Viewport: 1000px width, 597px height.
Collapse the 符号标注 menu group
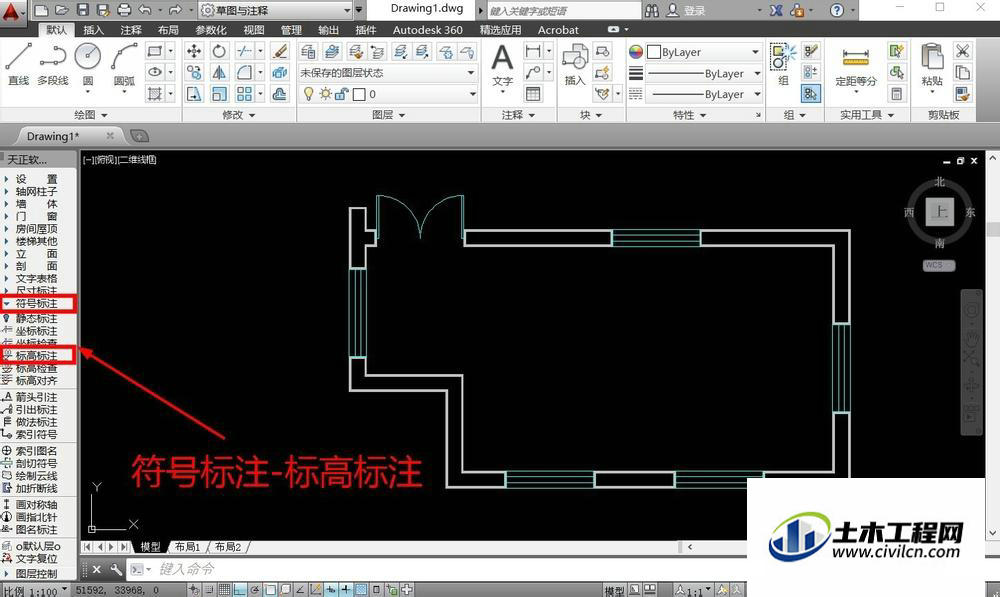click(37, 304)
